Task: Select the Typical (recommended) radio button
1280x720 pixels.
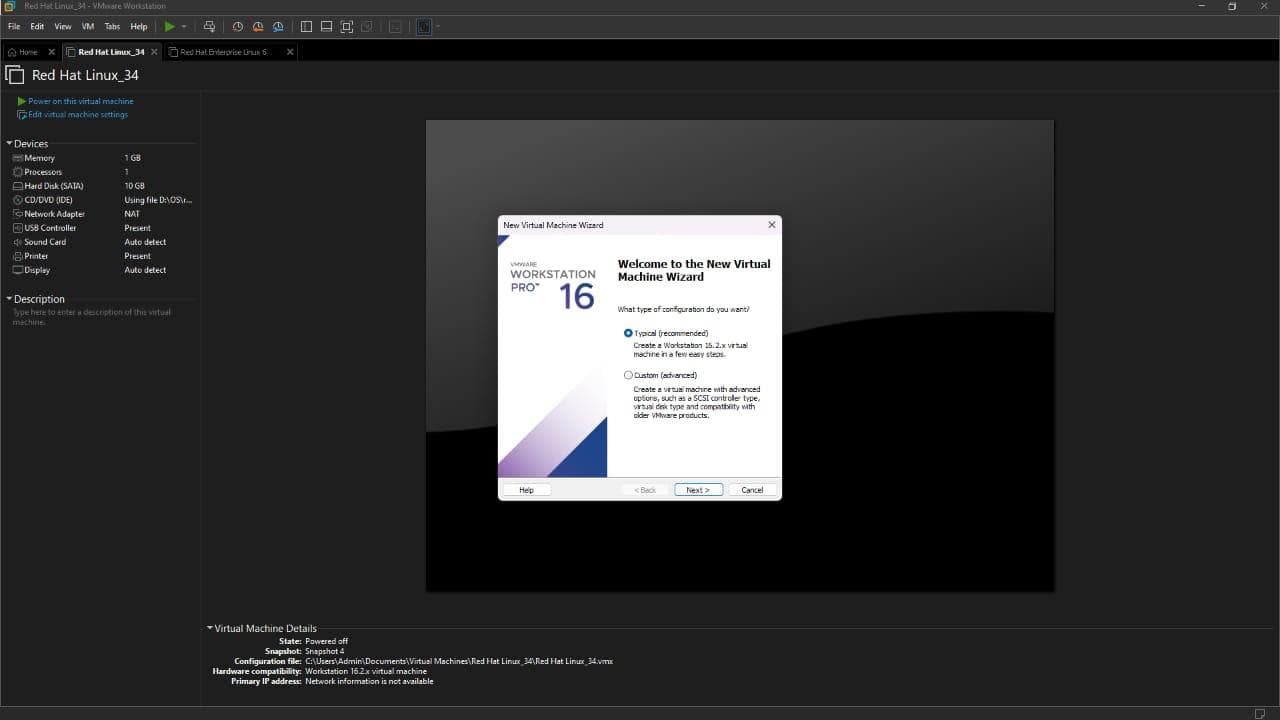Action: 628,333
